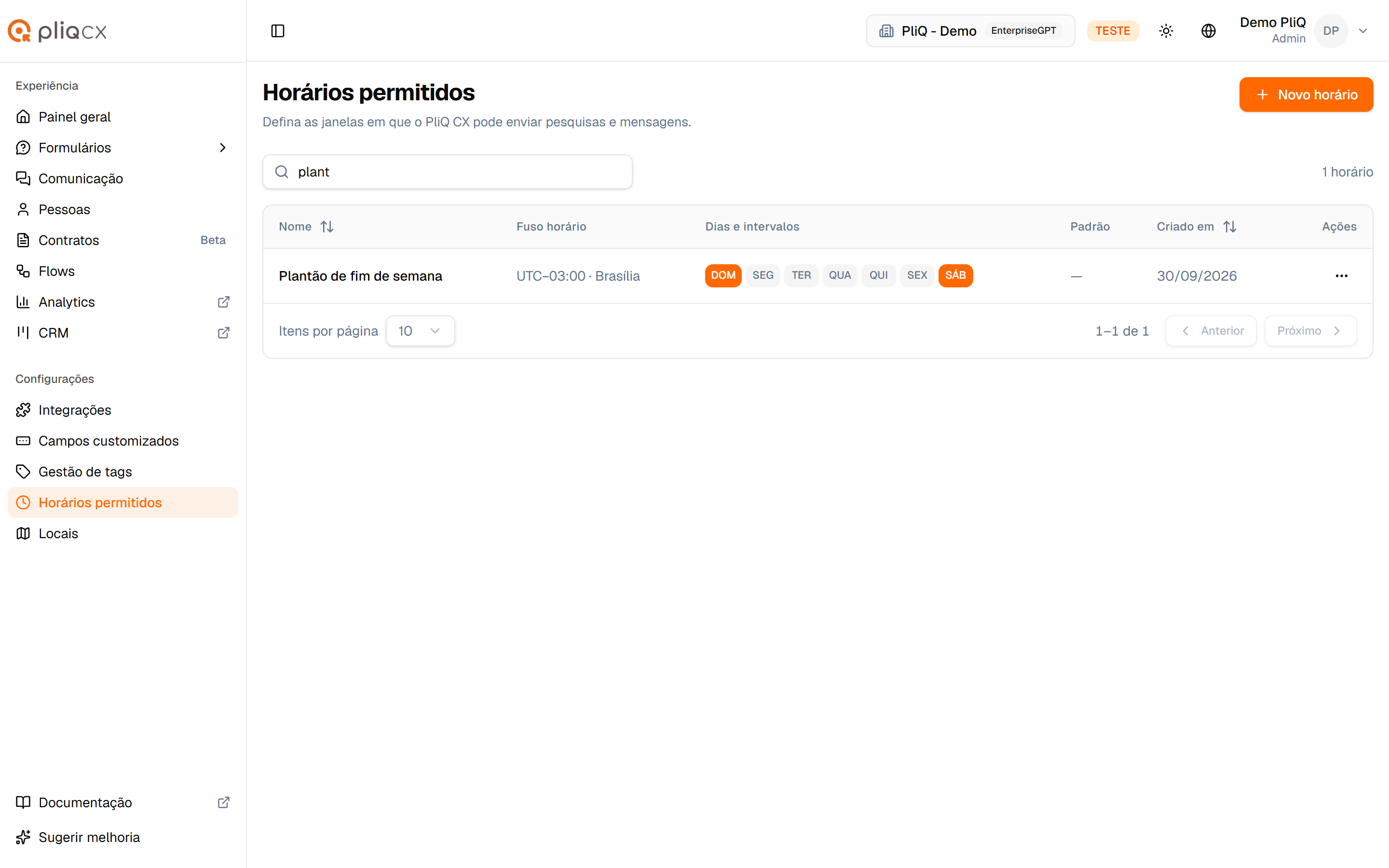This screenshot has width=1389, height=868.
Task: Open Comunicação in the sidebar
Action: coord(123,178)
